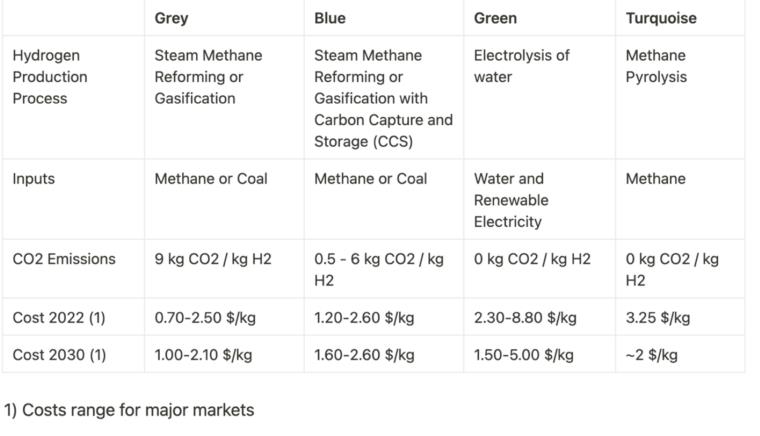Click the Grey column header

pos(171,18)
